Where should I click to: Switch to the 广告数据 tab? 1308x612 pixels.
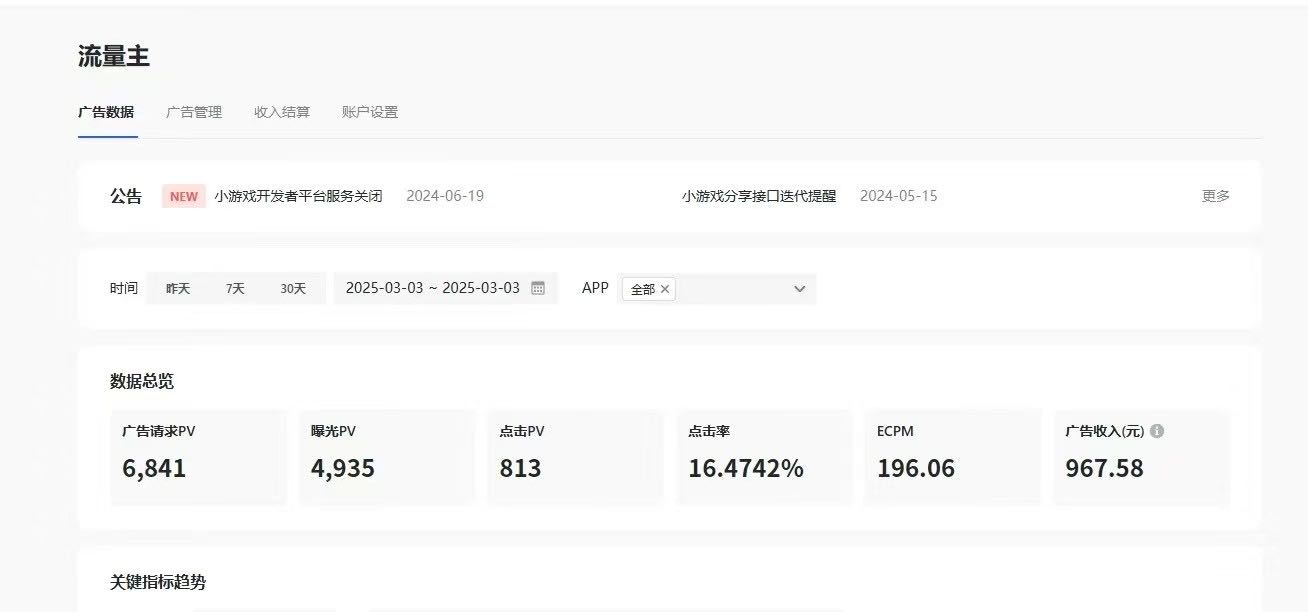[x=106, y=112]
